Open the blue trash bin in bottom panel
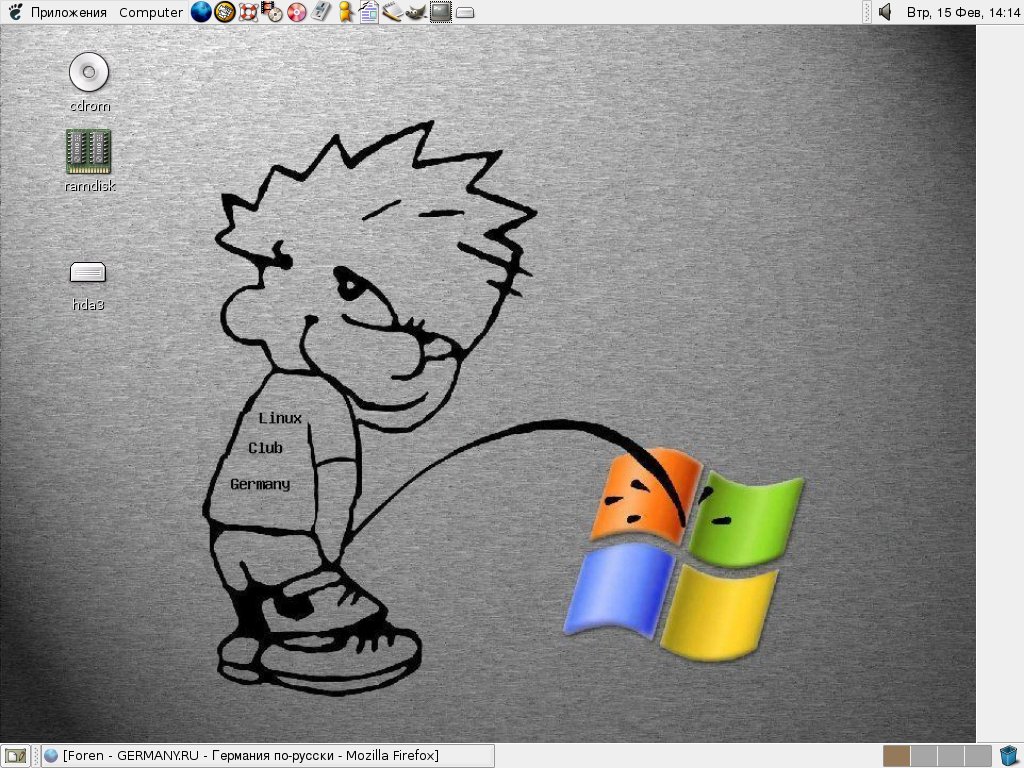Viewport: 1024px width, 768px height. (1009, 756)
